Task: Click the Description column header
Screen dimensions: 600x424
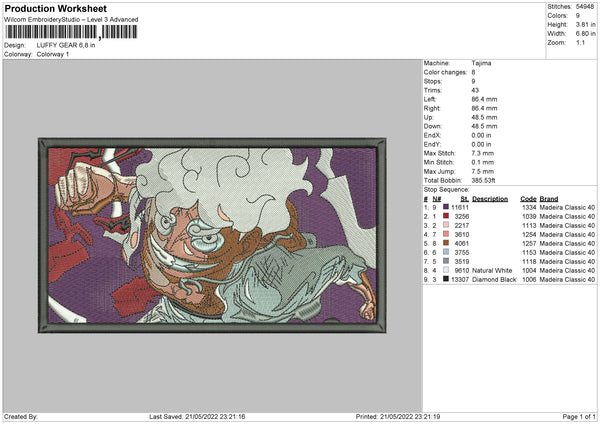Action: pos(490,199)
